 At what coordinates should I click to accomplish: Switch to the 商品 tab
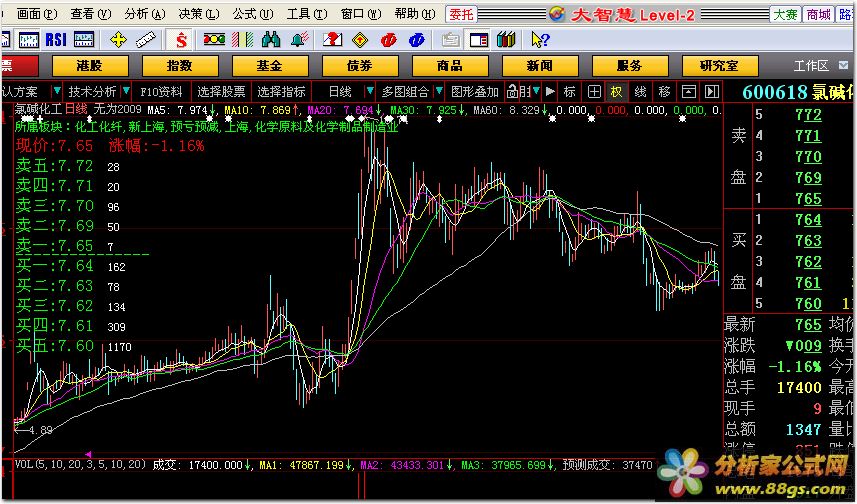(450, 66)
